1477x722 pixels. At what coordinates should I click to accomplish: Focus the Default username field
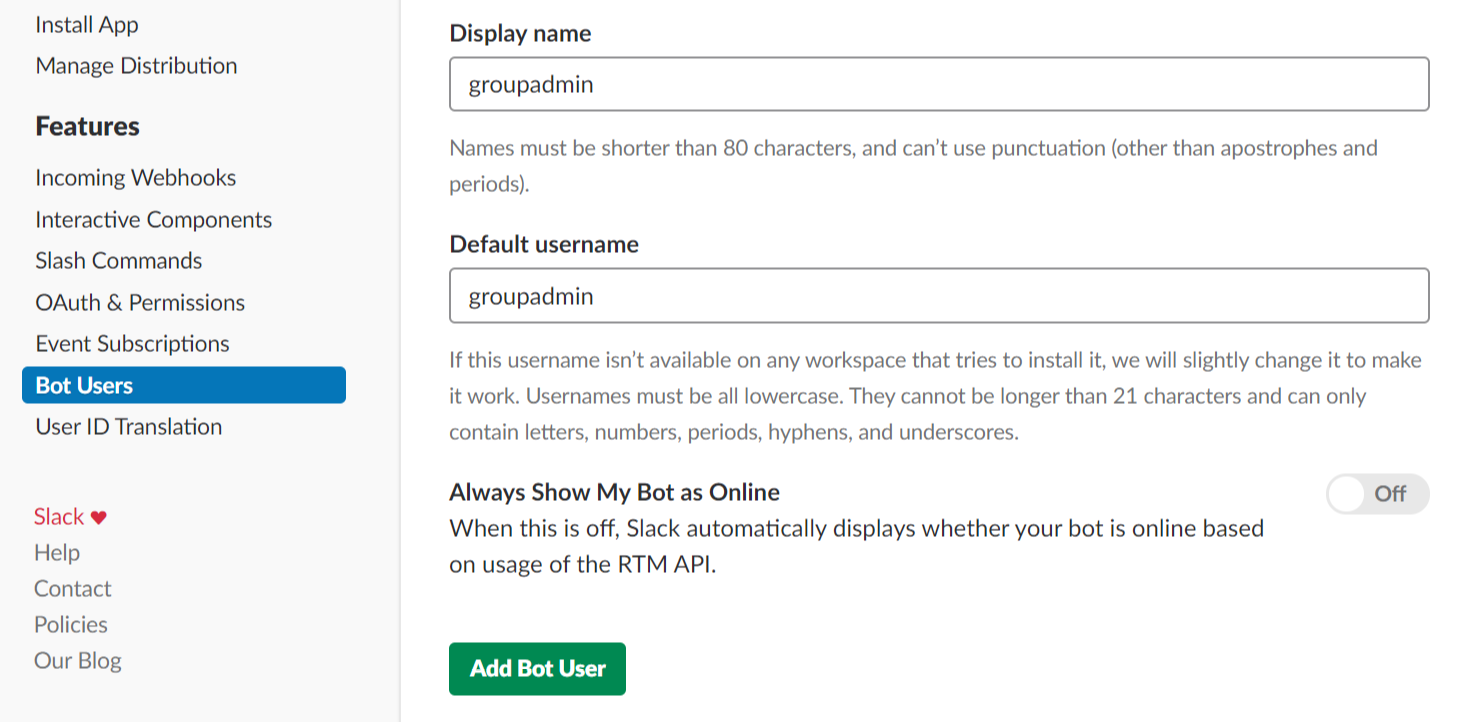tap(939, 296)
